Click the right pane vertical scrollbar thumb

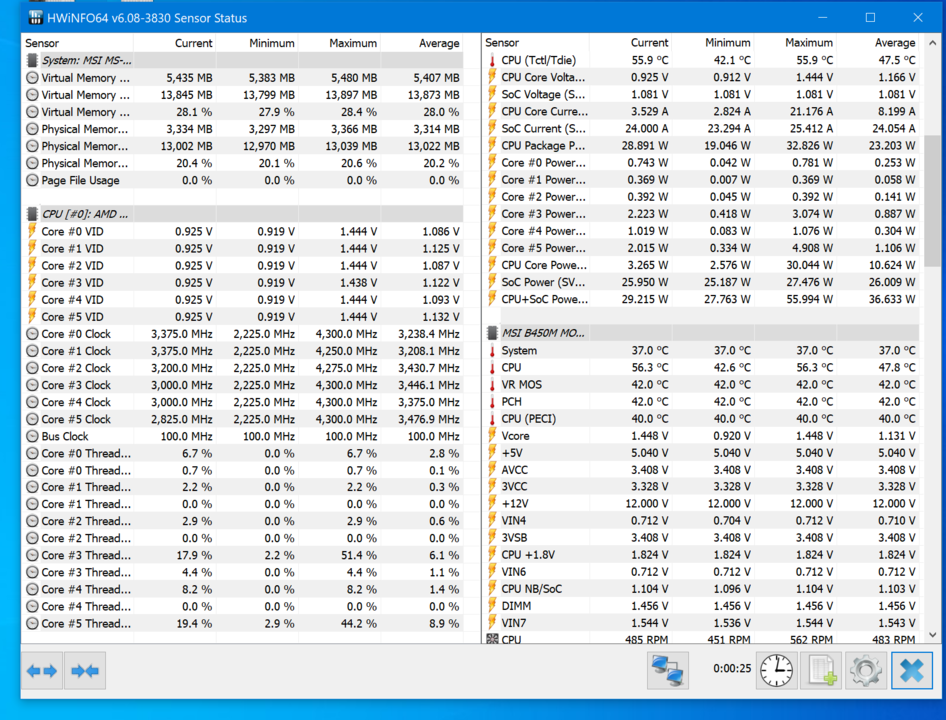coord(933,200)
